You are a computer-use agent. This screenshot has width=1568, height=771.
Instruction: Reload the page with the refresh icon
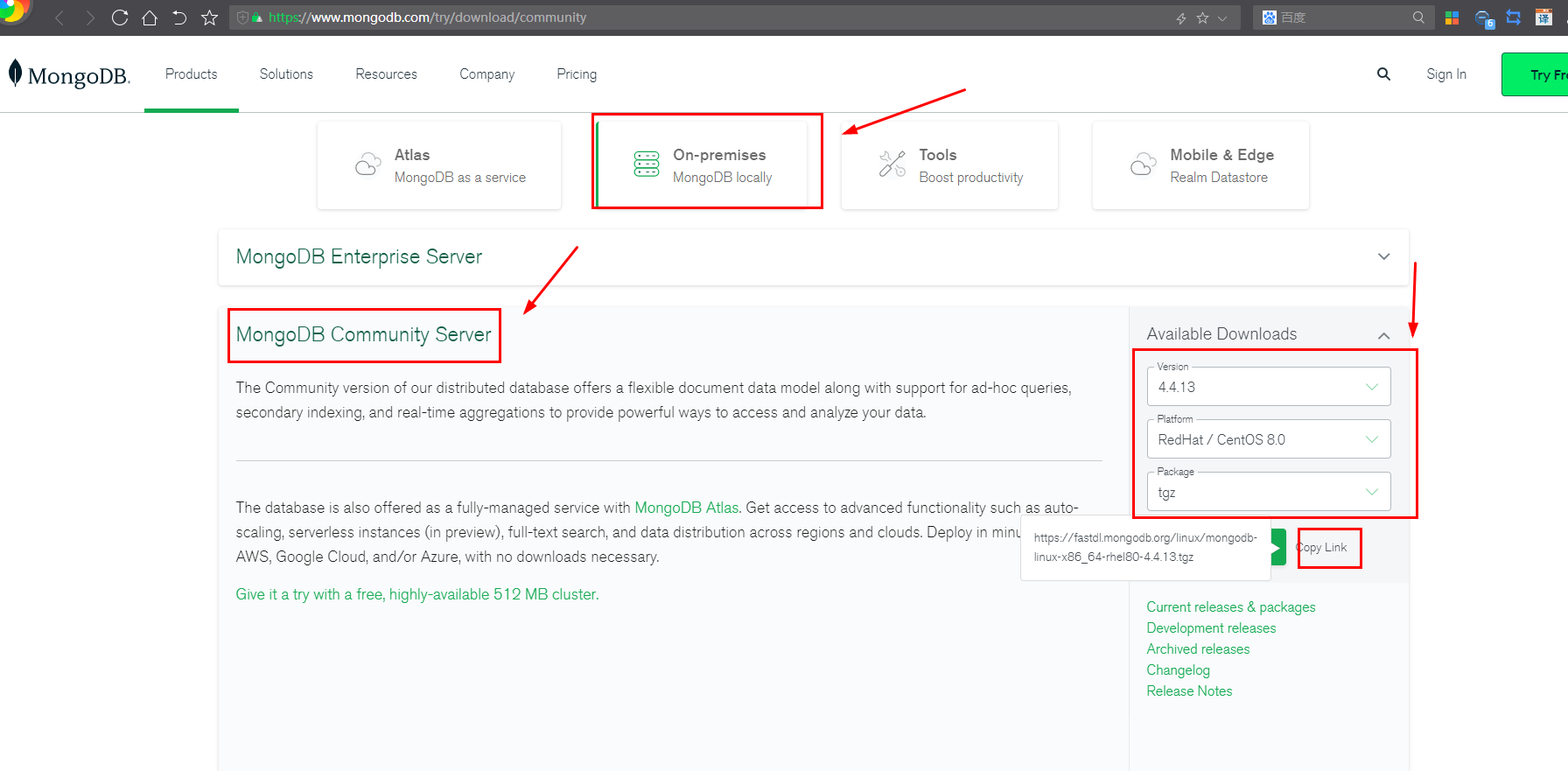(x=120, y=18)
